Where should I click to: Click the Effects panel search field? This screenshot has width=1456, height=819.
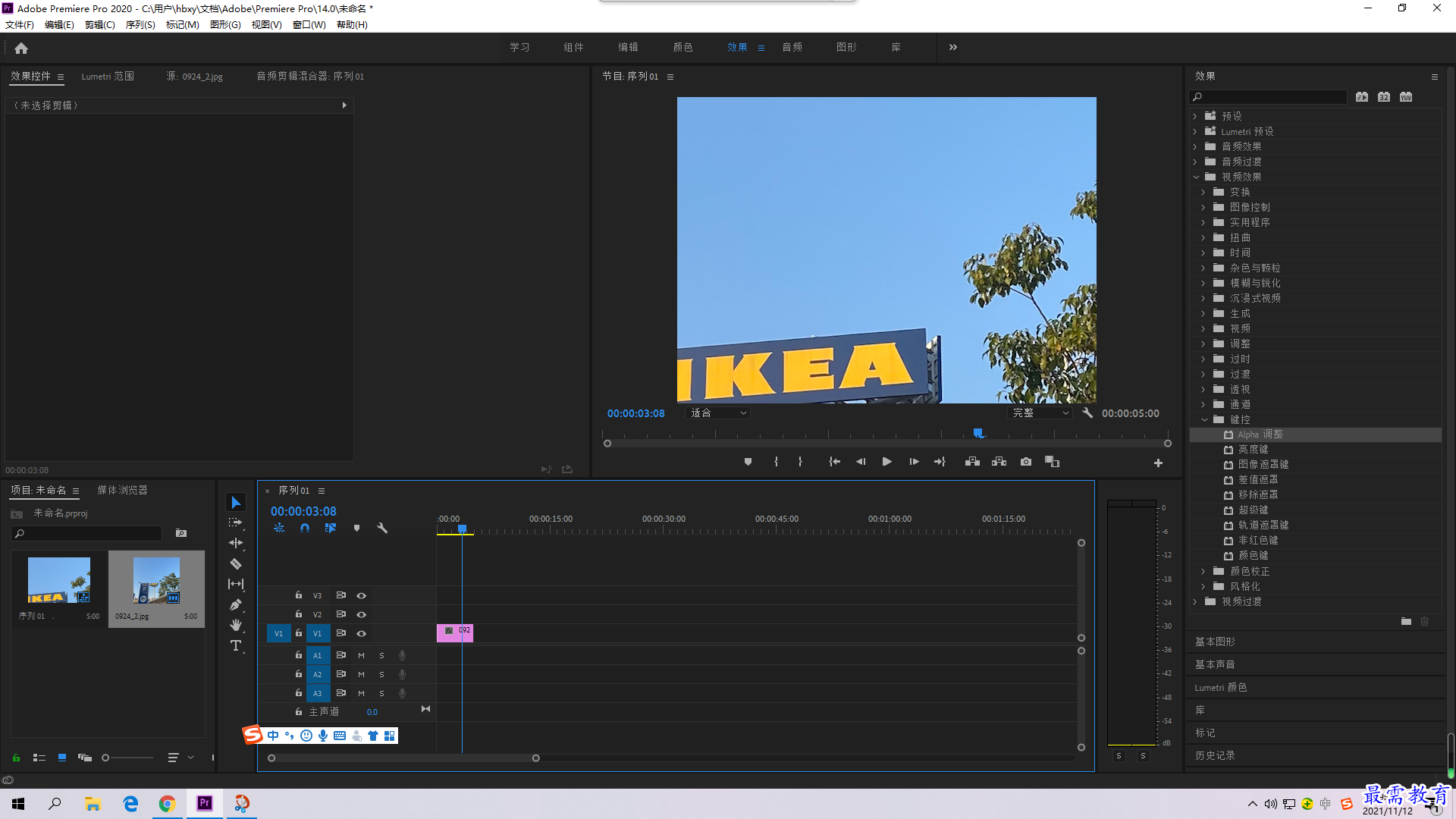(1269, 97)
